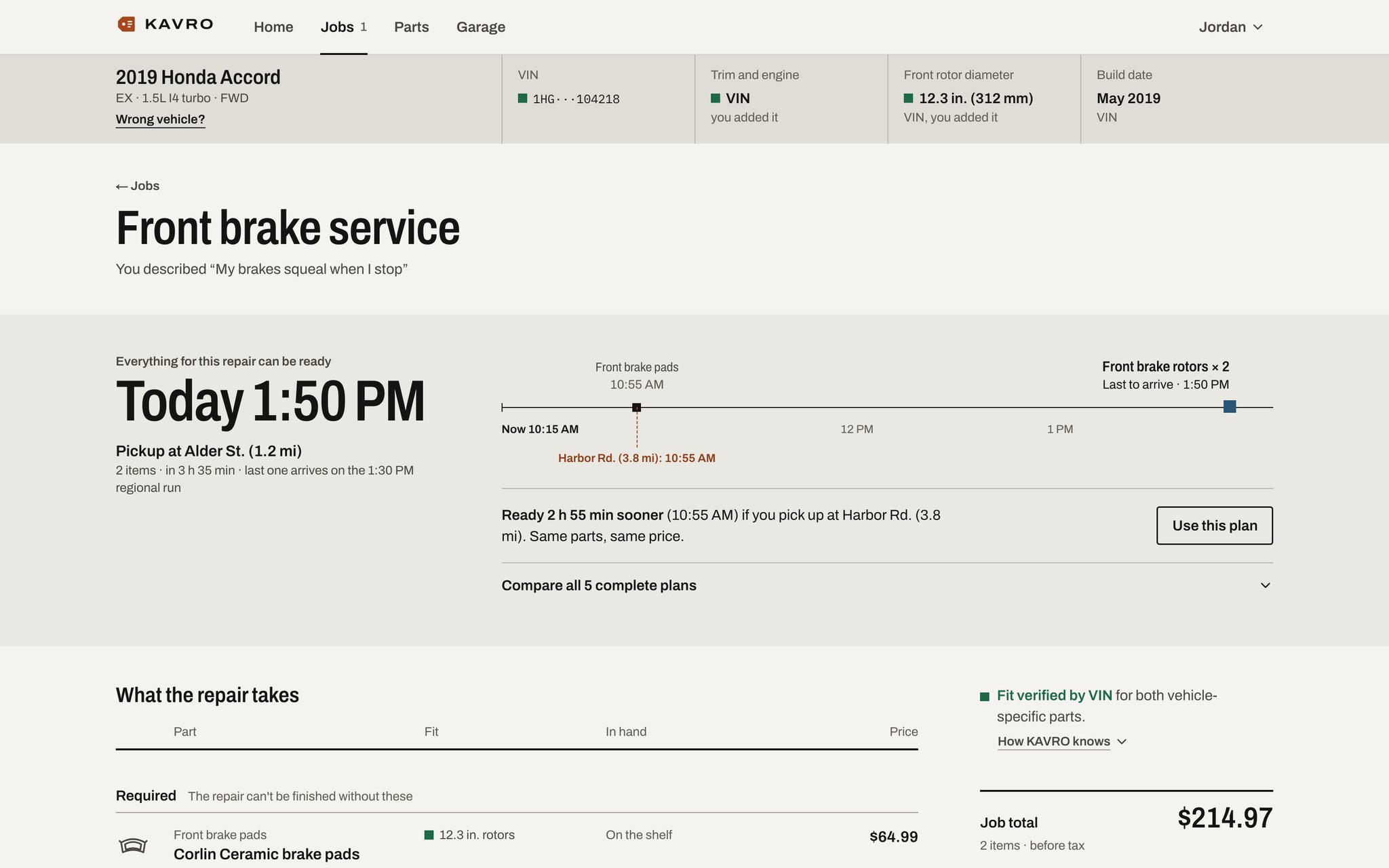This screenshot has height=868, width=1389.
Task: Open the Home nav item
Action: tap(273, 27)
